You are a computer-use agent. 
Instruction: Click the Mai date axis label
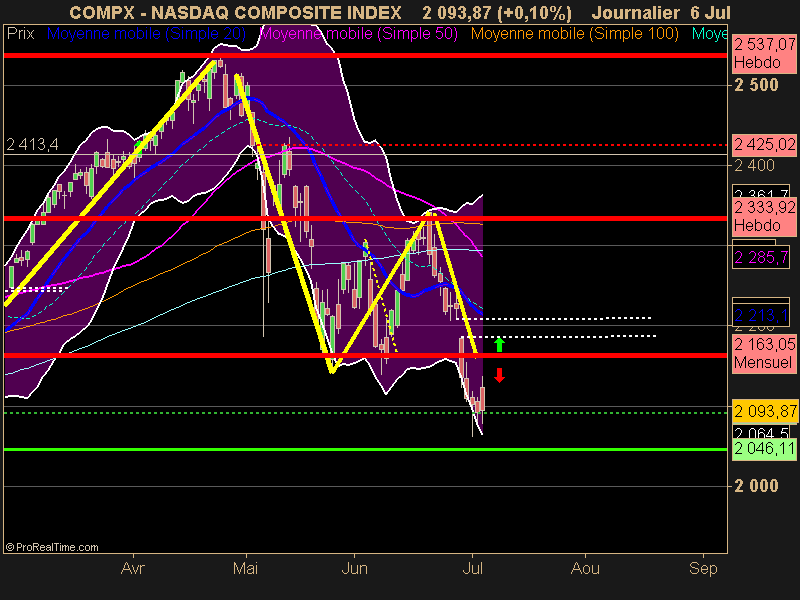click(x=245, y=568)
